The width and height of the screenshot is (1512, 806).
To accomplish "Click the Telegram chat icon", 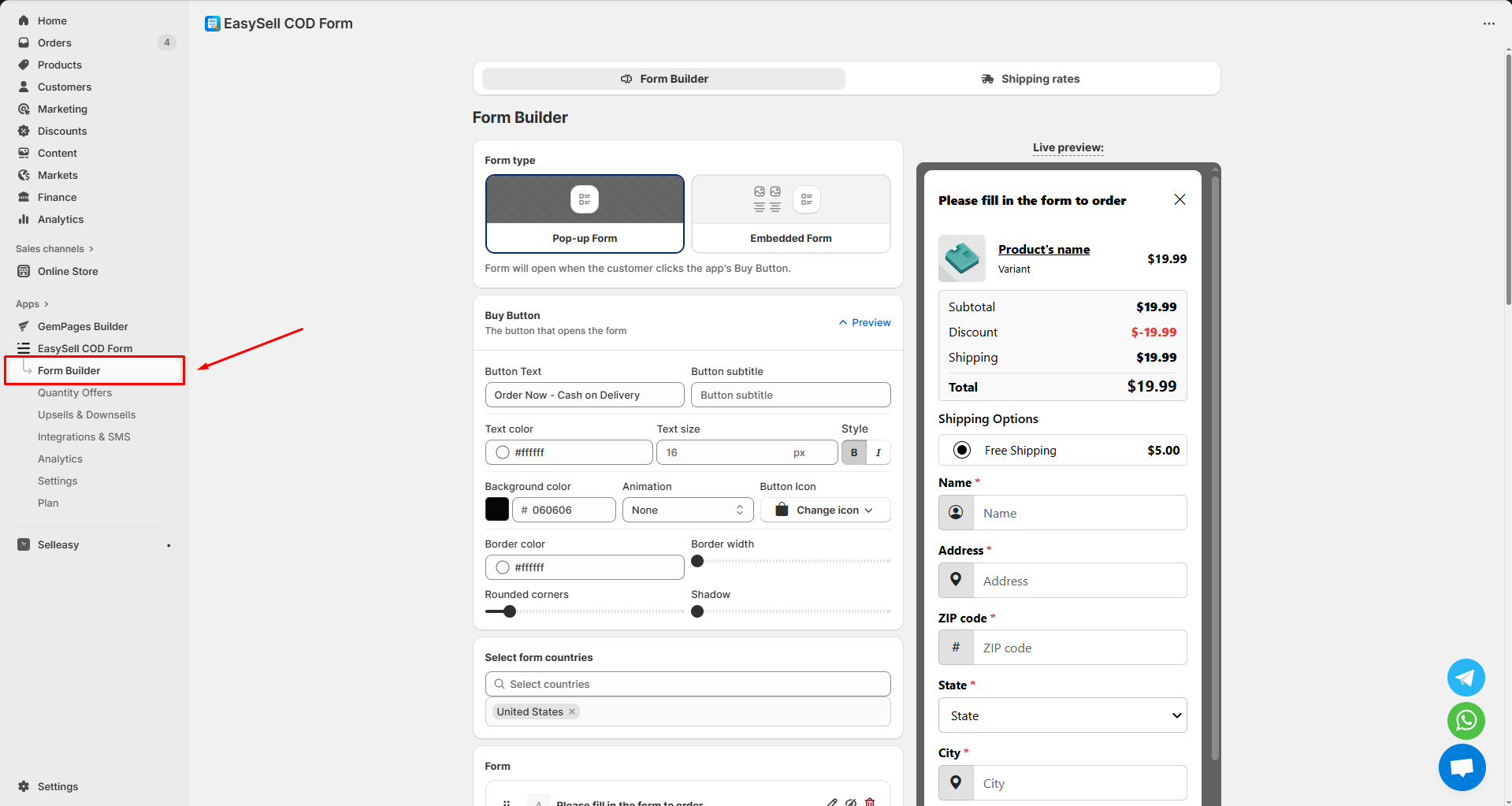I will point(1466,678).
